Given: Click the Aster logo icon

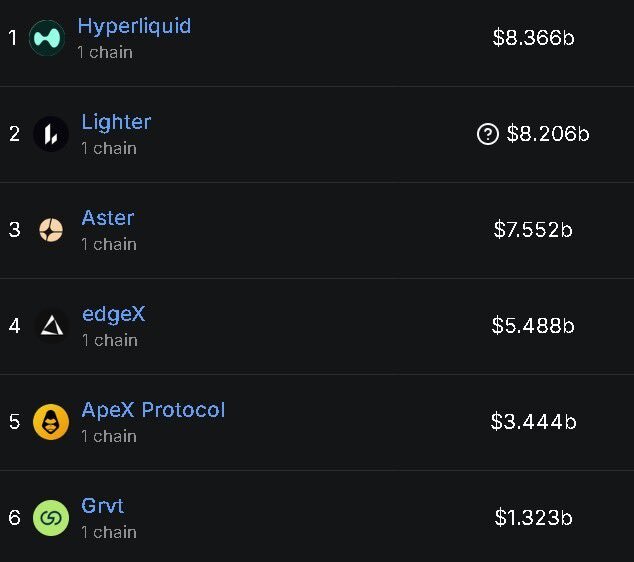Looking at the screenshot, I should [50, 230].
